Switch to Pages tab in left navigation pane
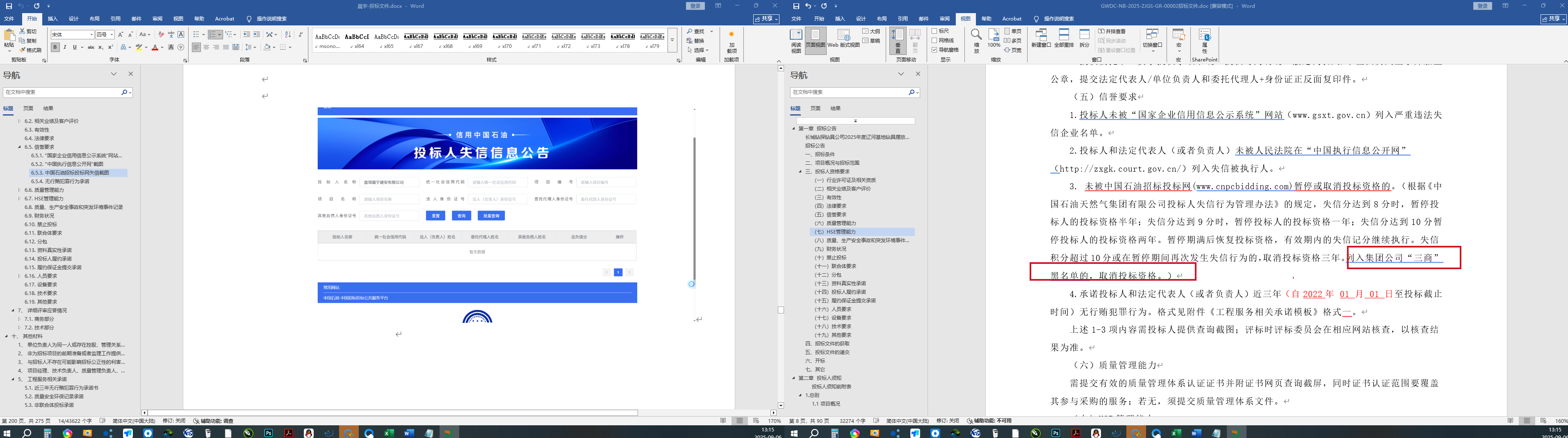The width and height of the screenshot is (1568, 438). click(28, 109)
